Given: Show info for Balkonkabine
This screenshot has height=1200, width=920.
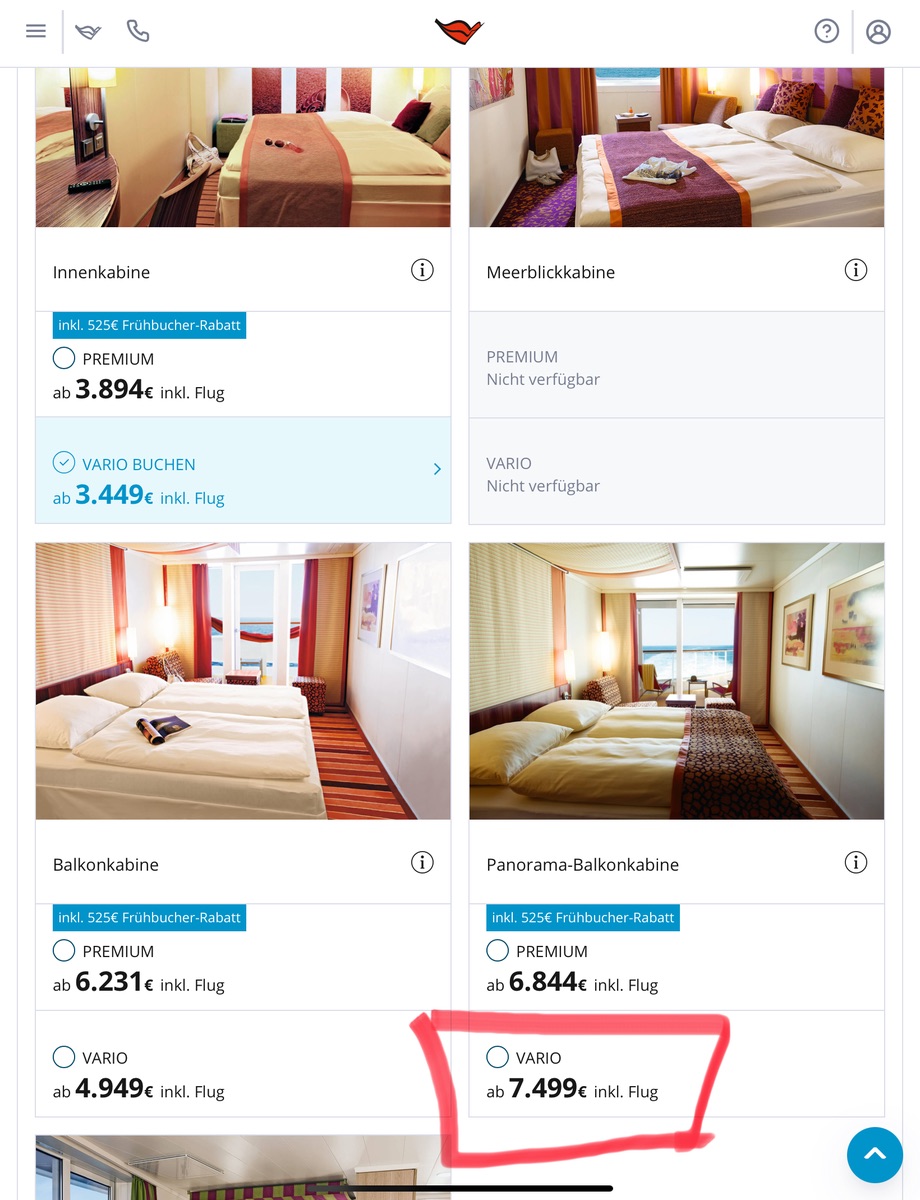Looking at the screenshot, I should [422, 862].
